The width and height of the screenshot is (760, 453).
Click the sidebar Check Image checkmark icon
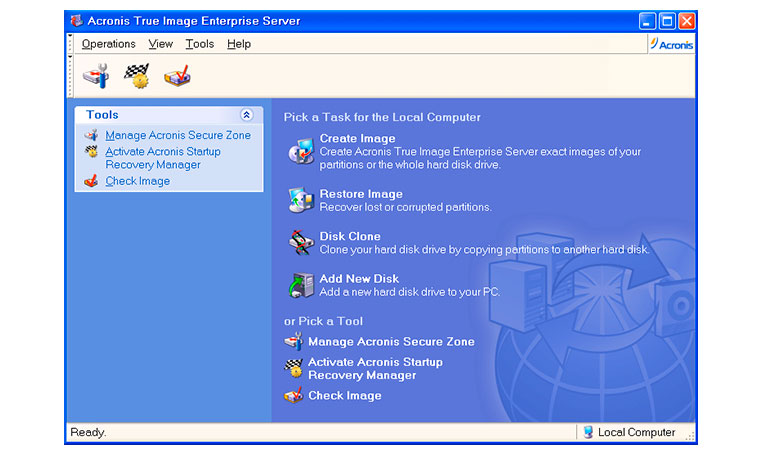91,181
